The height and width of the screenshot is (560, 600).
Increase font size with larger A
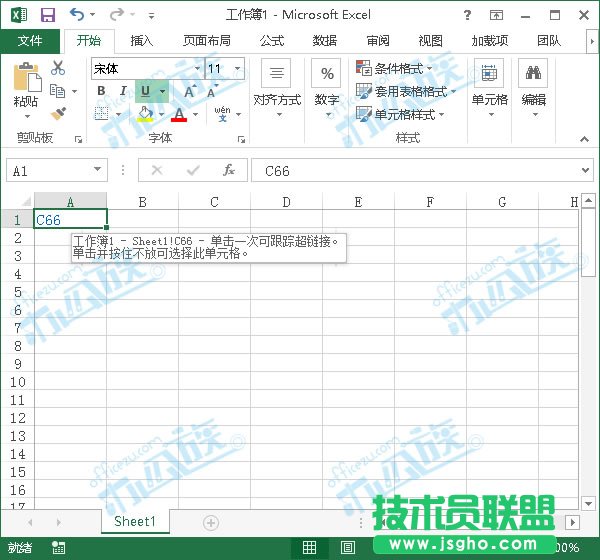click(x=190, y=91)
